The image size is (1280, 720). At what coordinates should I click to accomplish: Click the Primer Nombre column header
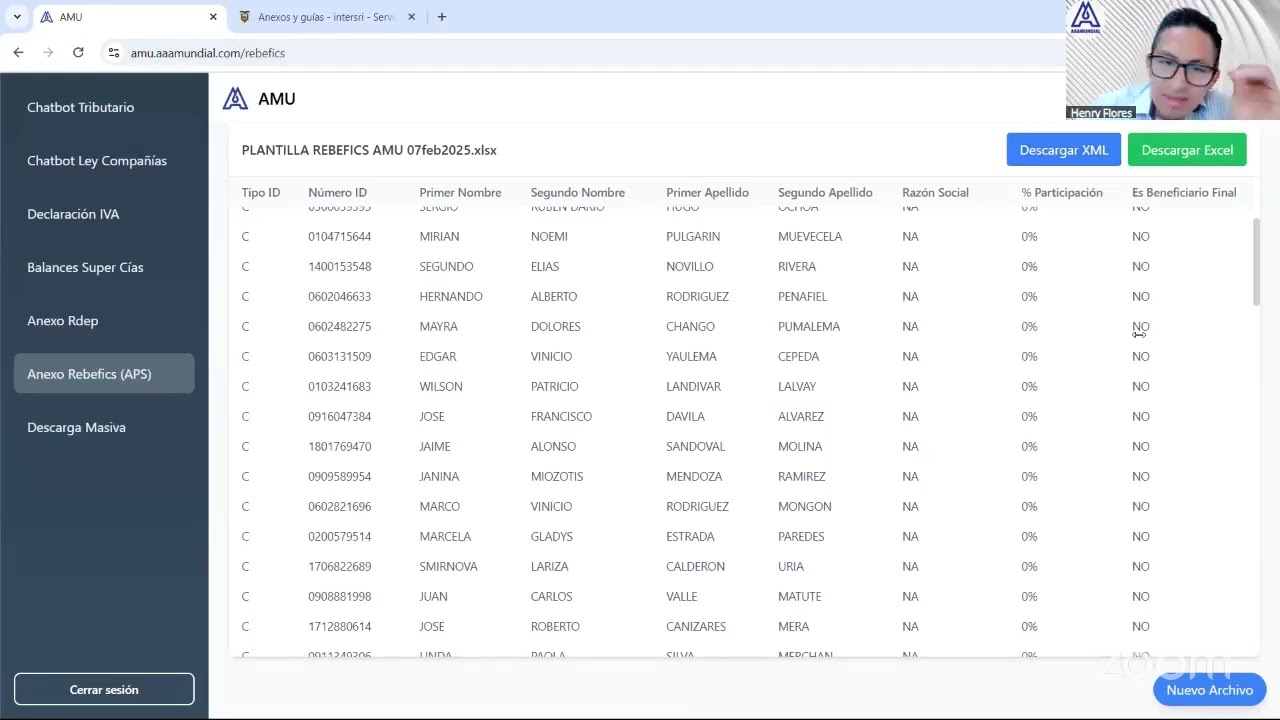tap(460, 192)
